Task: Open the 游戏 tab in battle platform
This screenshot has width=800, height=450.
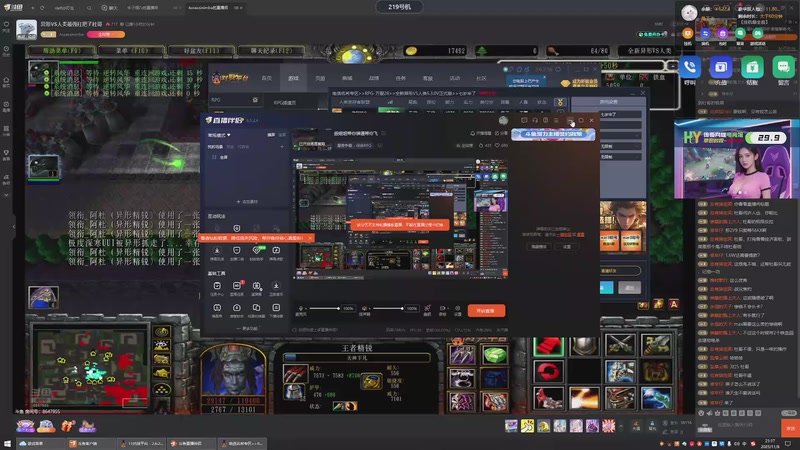Action: pos(293,79)
